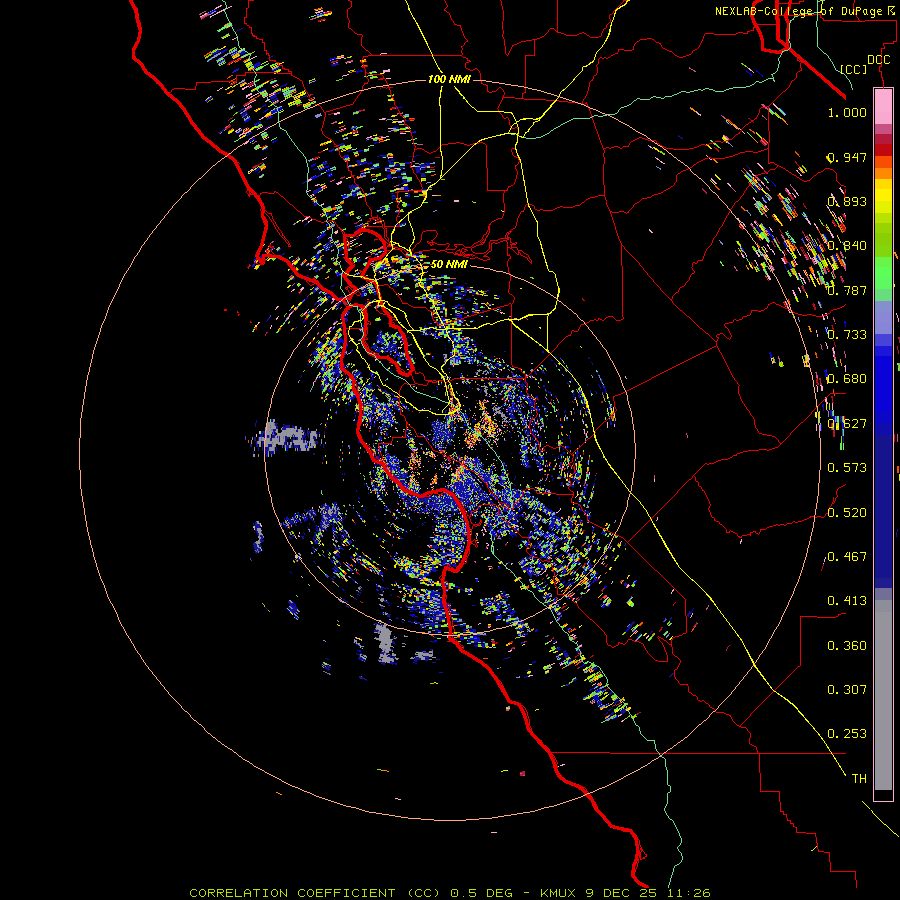Click the KMUX 9 DEC 25 11:26 timestamp
This screenshot has height=900, width=900.
[625, 893]
